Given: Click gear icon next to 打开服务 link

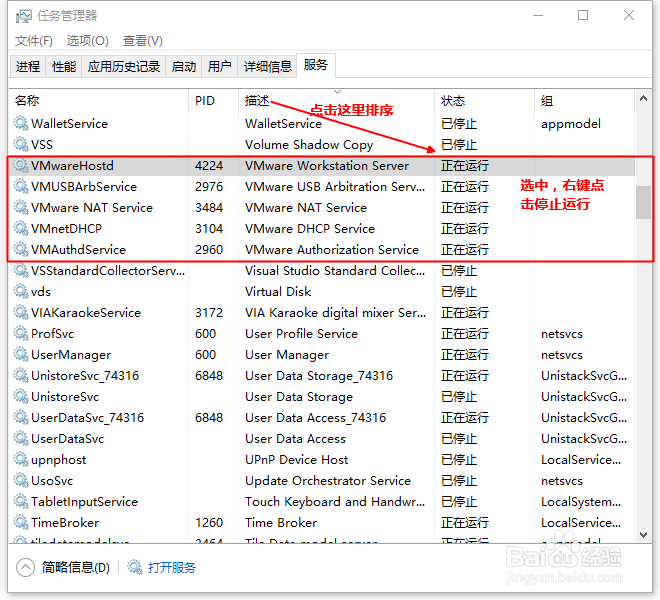Looking at the screenshot, I should click(135, 567).
